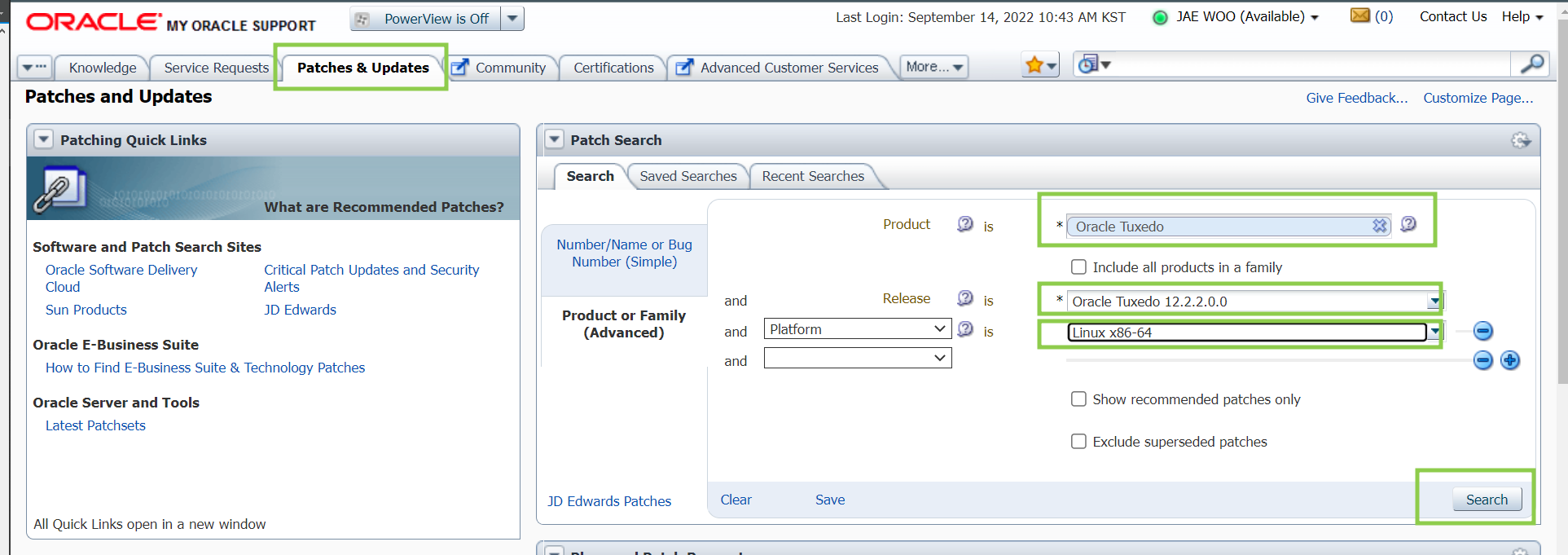Open Latest Patchsets link
Viewport: 1568px width, 555px height.
coord(95,425)
